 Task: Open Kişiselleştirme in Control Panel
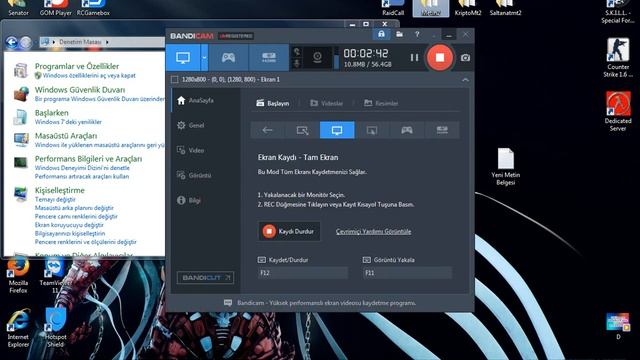60,190
